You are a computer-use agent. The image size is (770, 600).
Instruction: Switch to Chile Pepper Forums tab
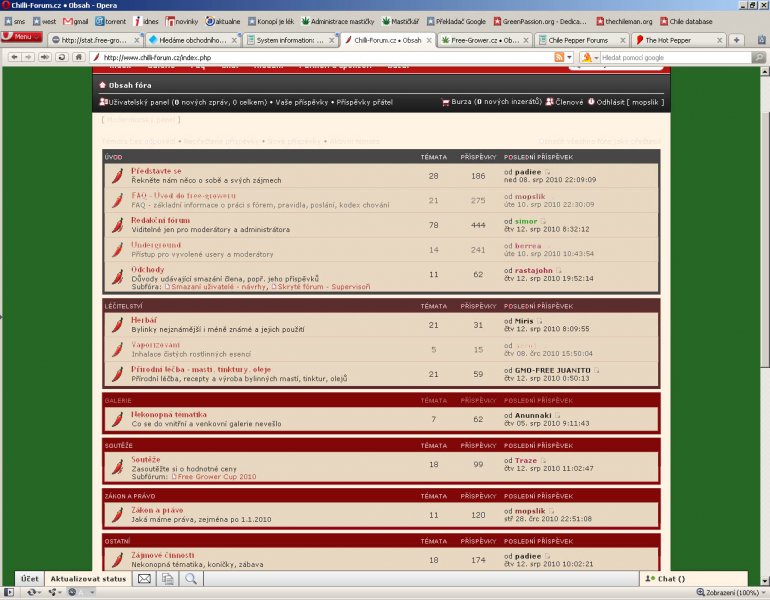[578, 40]
